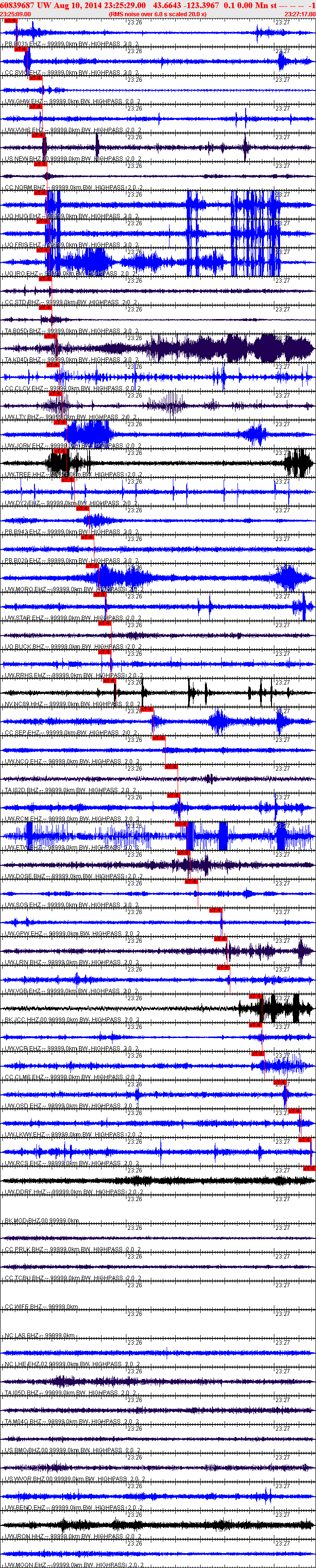The height and width of the screenshot is (1568, 316).
Task: Select the UO.HUO EHZ station label
Action: click(72, 216)
